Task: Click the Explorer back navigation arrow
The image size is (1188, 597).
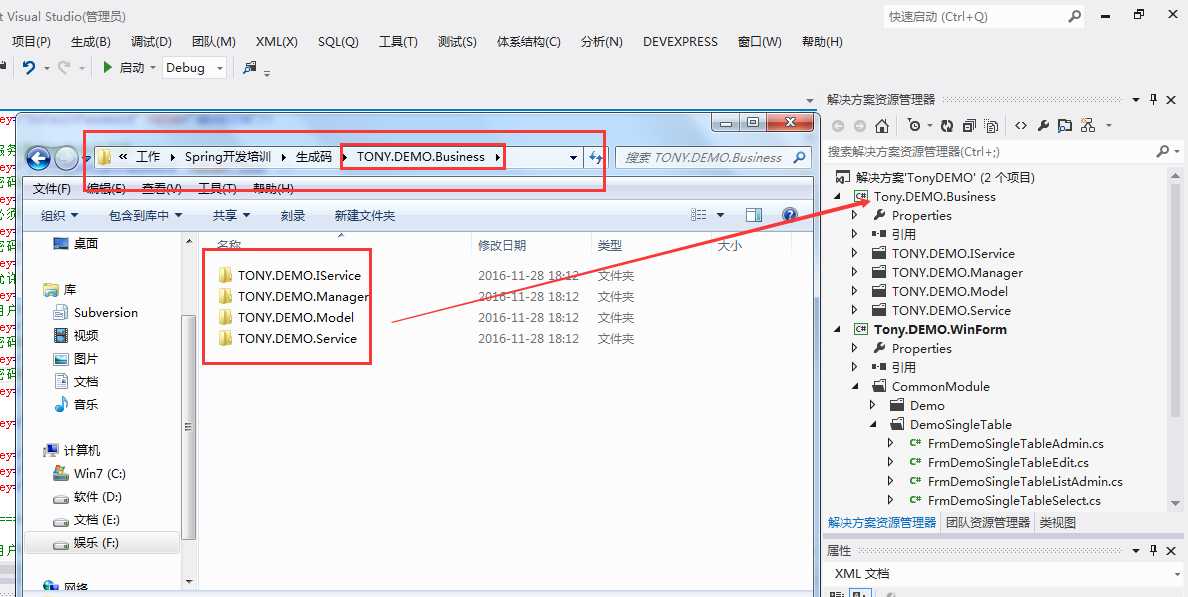Action: (38, 158)
